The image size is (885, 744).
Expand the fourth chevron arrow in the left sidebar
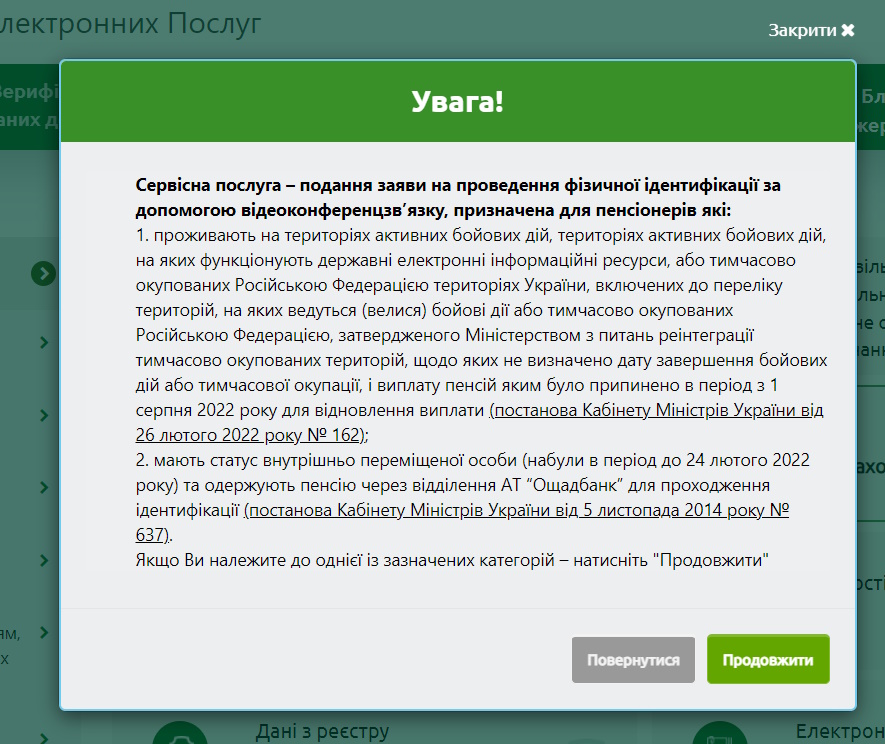pyautogui.click(x=44, y=487)
